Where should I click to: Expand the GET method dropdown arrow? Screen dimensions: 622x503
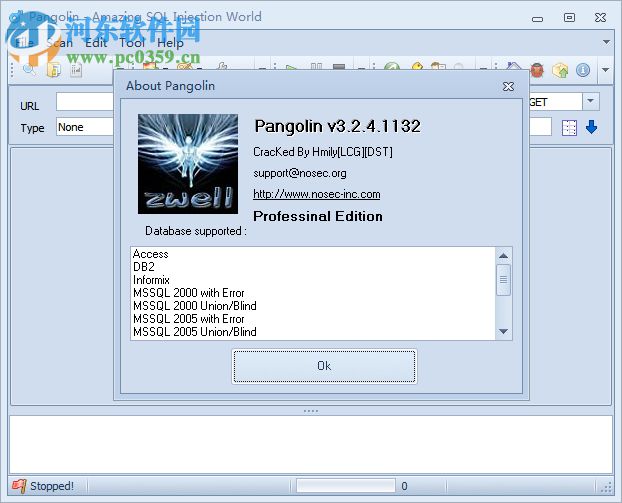click(x=590, y=101)
